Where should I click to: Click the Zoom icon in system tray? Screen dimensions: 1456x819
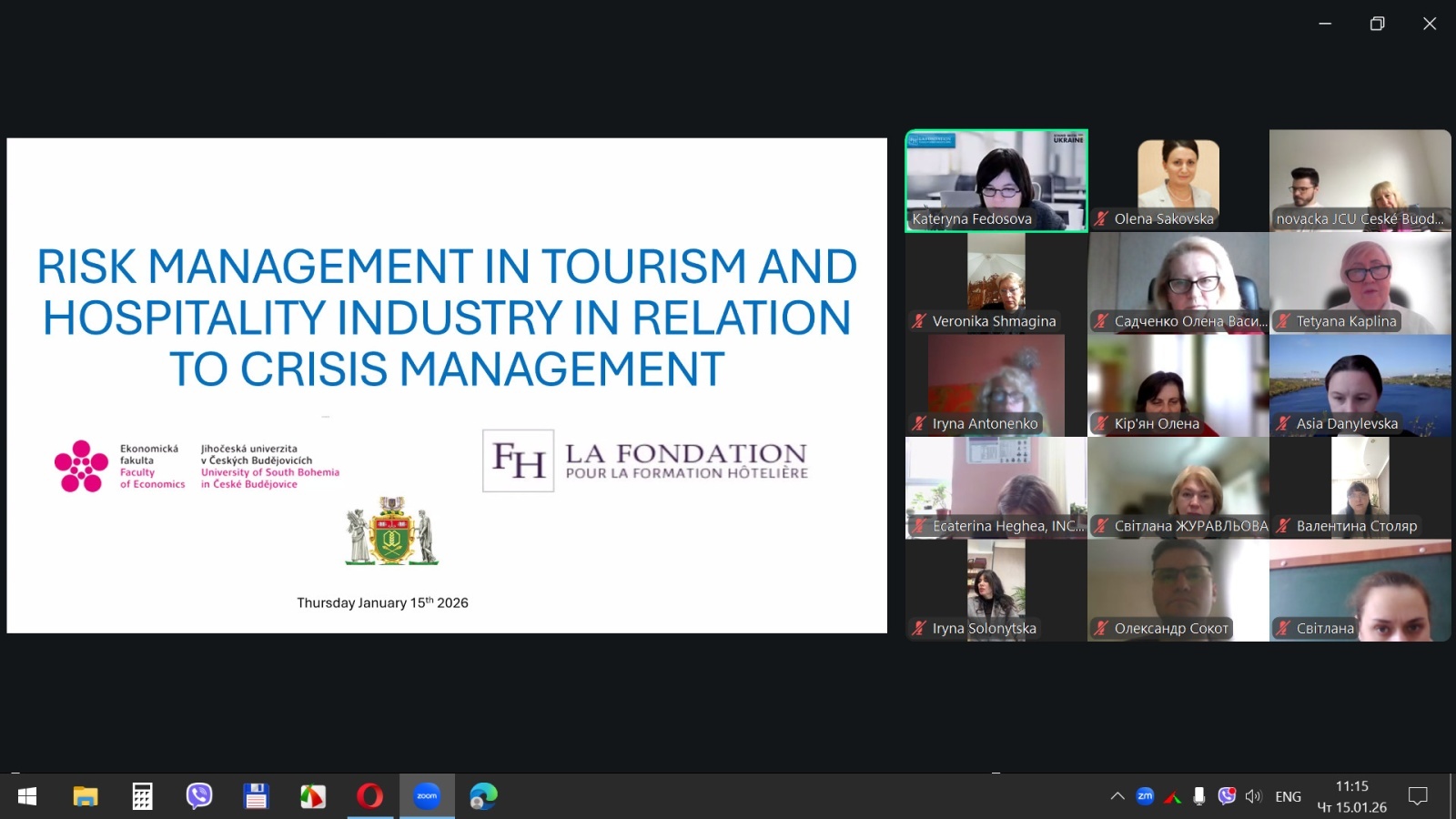coord(1145,796)
